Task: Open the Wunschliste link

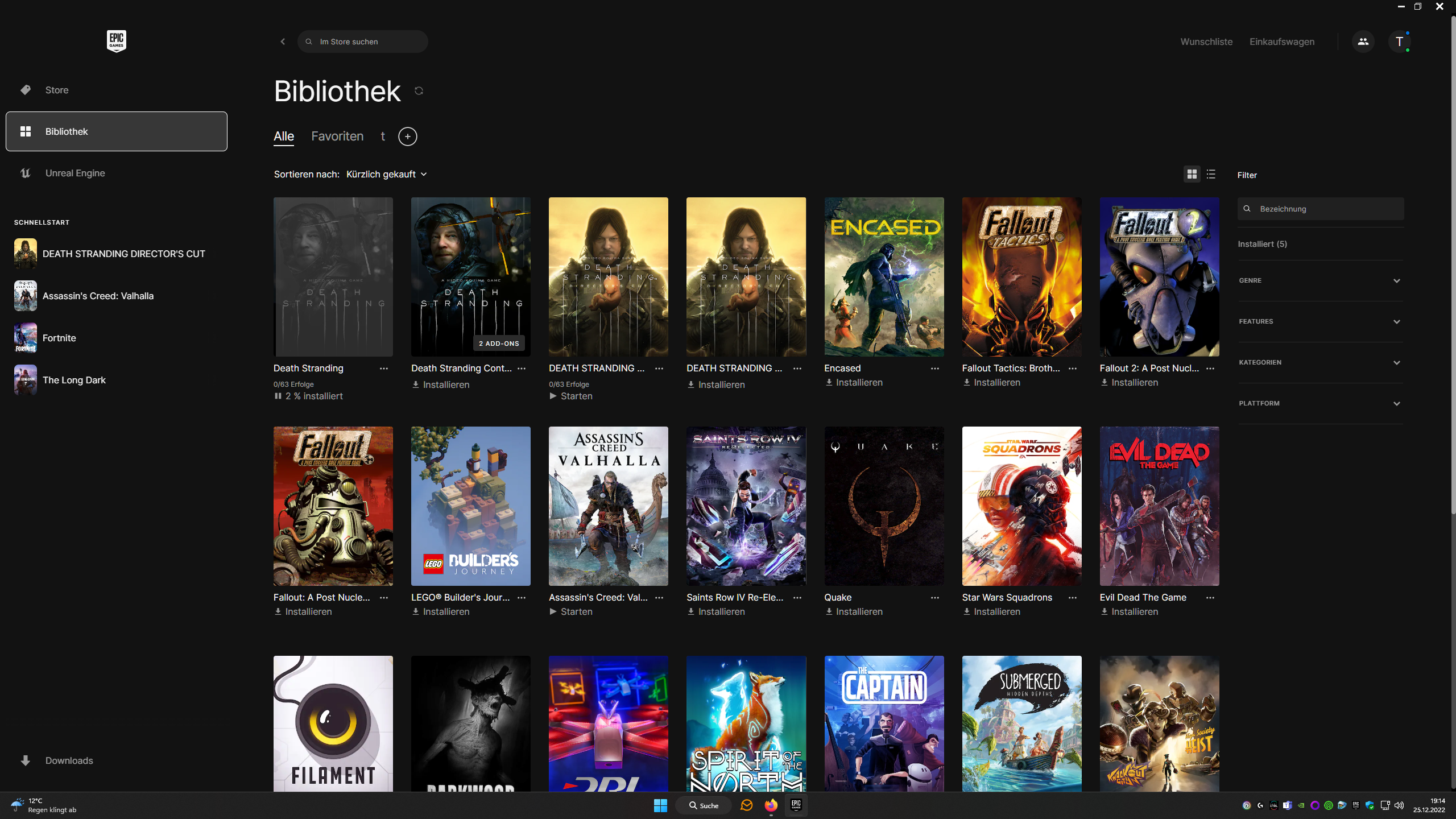Action: coord(1206,42)
